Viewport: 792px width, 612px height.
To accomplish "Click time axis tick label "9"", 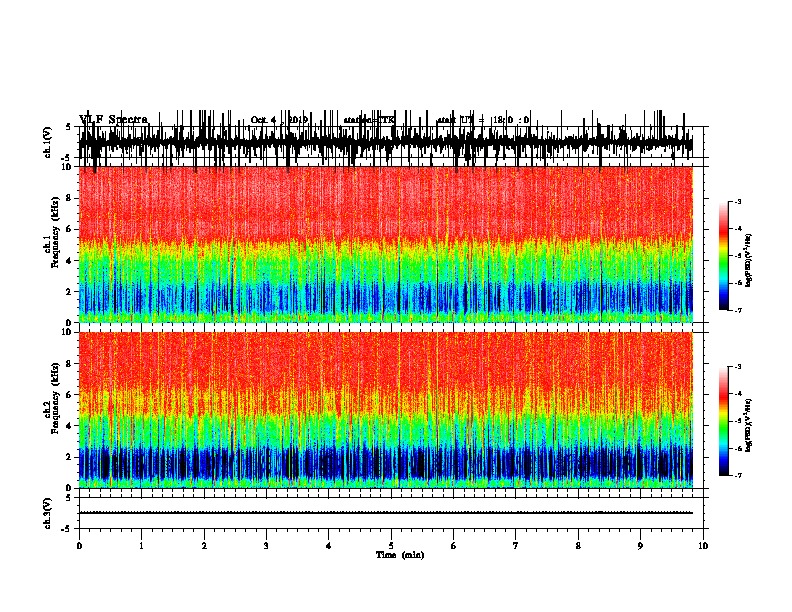I will 640,546.
